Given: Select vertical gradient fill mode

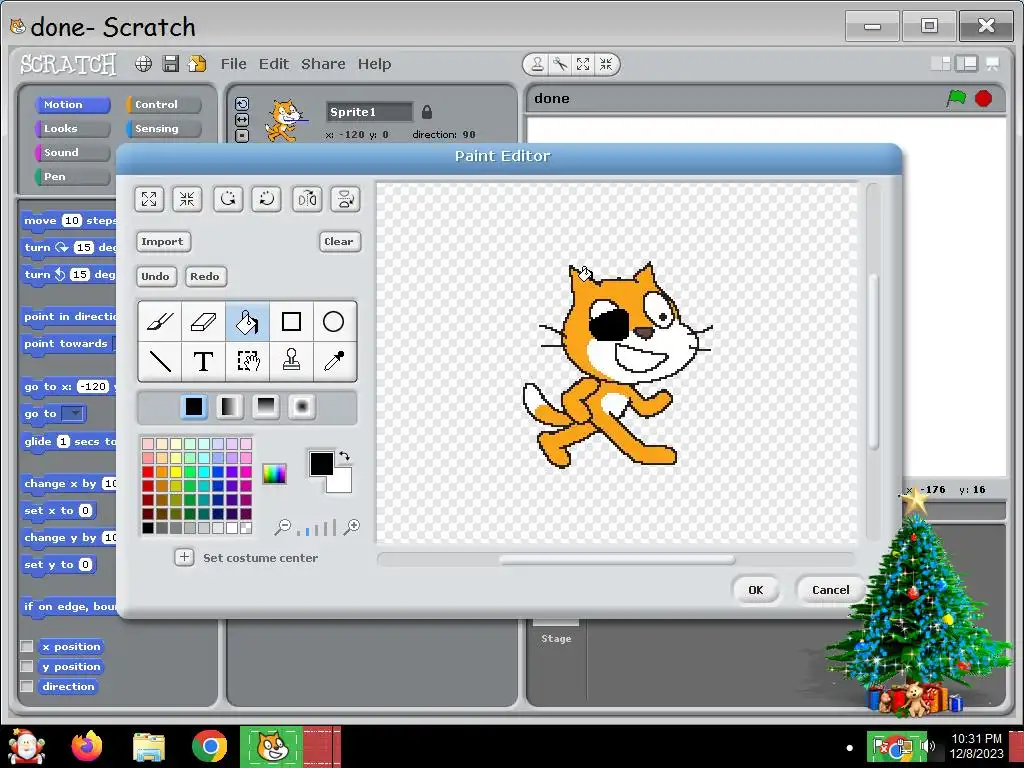Looking at the screenshot, I should [266, 407].
